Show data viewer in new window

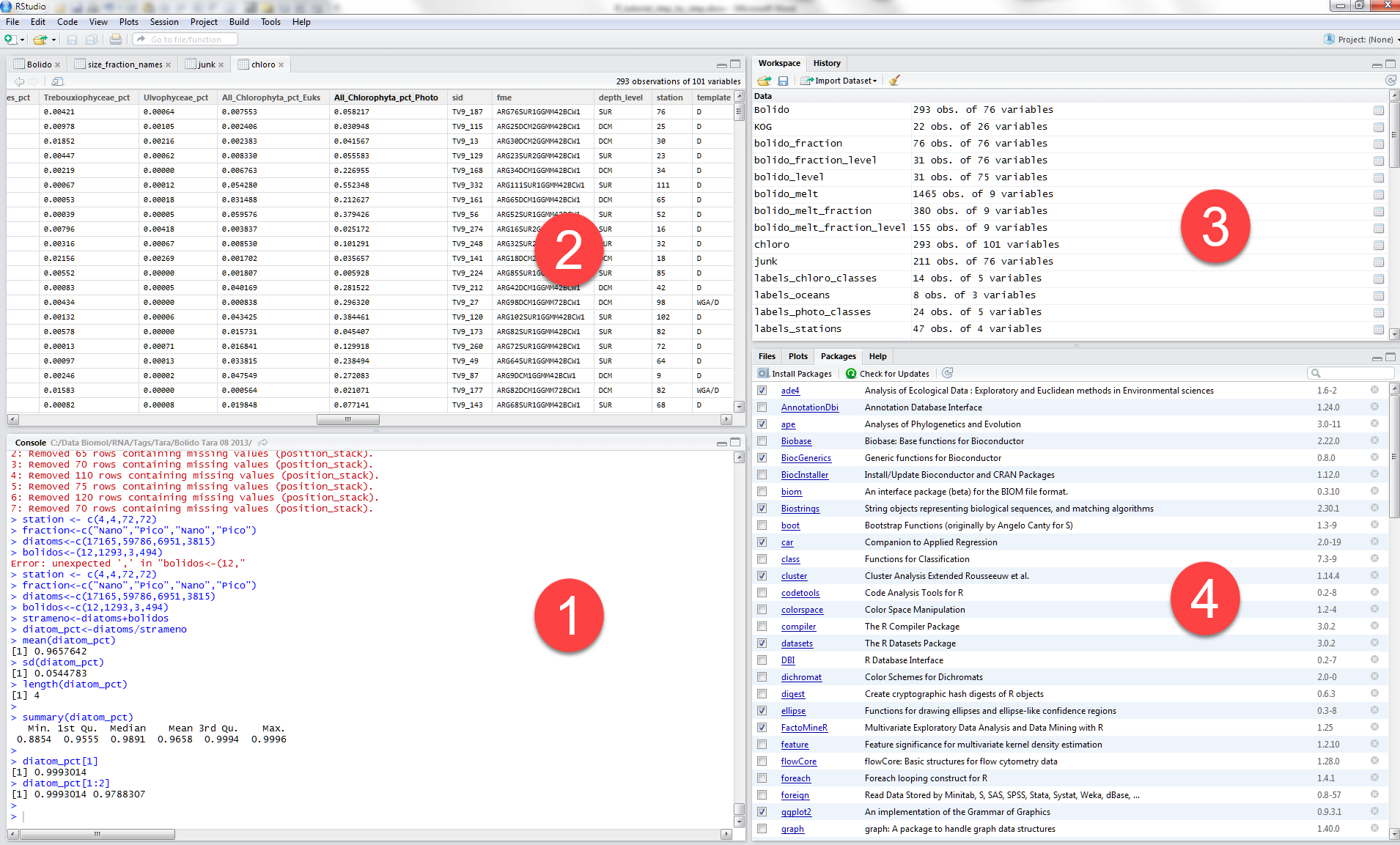(58, 81)
